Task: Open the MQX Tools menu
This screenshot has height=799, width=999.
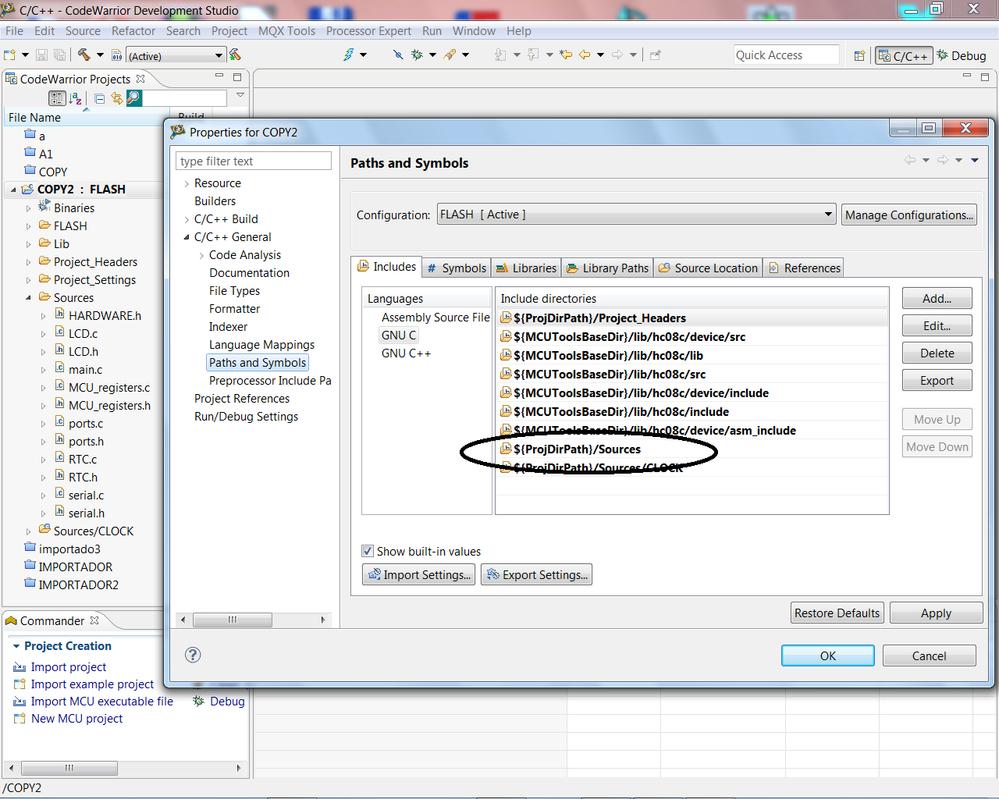Action: coord(287,31)
